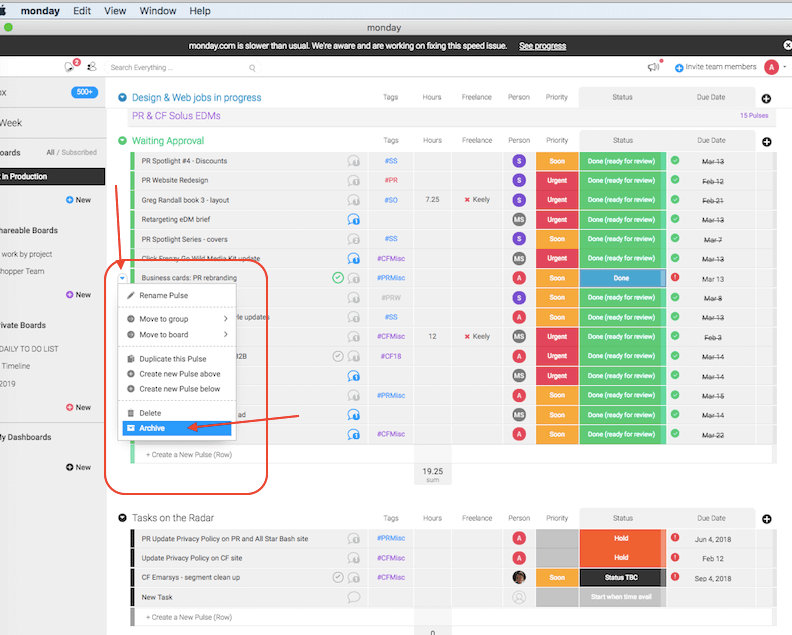
Task: Click MS avatar on Retargeting eDM brief row
Action: click(x=519, y=219)
